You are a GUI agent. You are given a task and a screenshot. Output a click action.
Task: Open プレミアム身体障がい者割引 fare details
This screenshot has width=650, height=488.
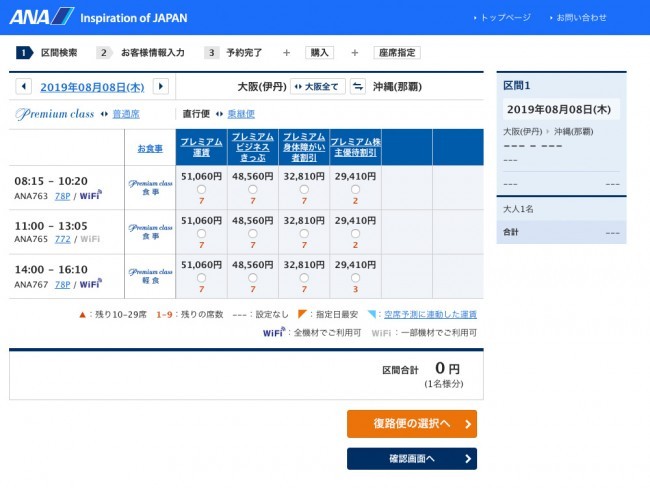pyautogui.click(x=304, y=147)
